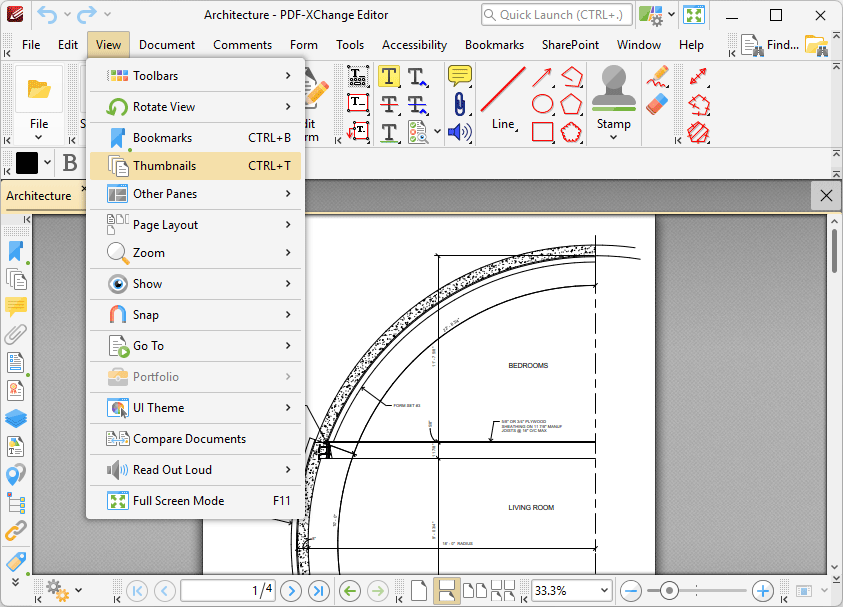
Task: Expand the Page Layout submenu
Action: pos(195,225)
